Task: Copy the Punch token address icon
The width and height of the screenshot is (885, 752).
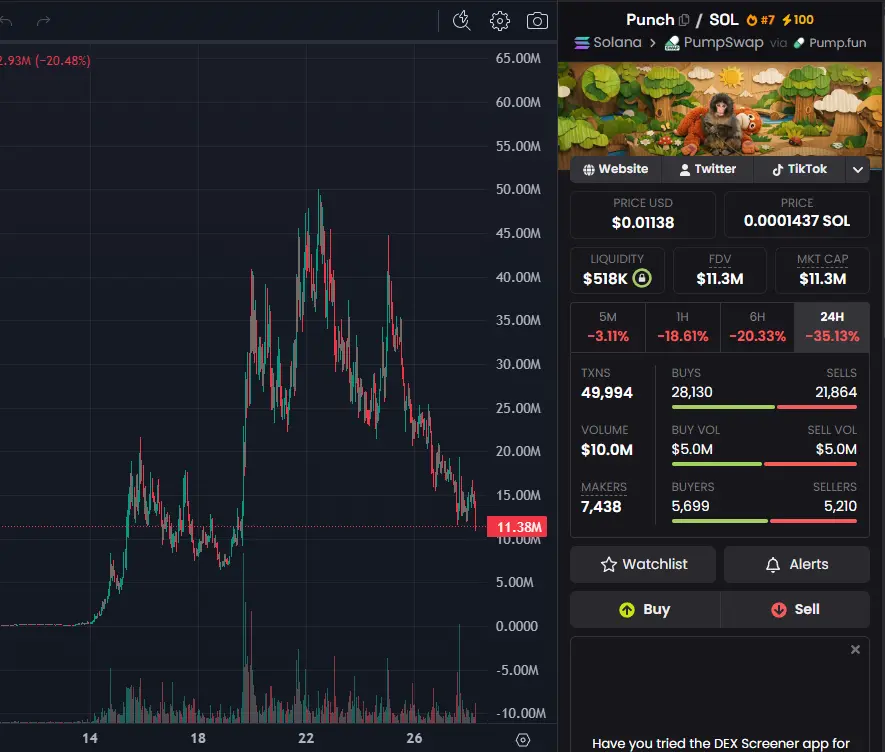Action: [x=684, y=20]
